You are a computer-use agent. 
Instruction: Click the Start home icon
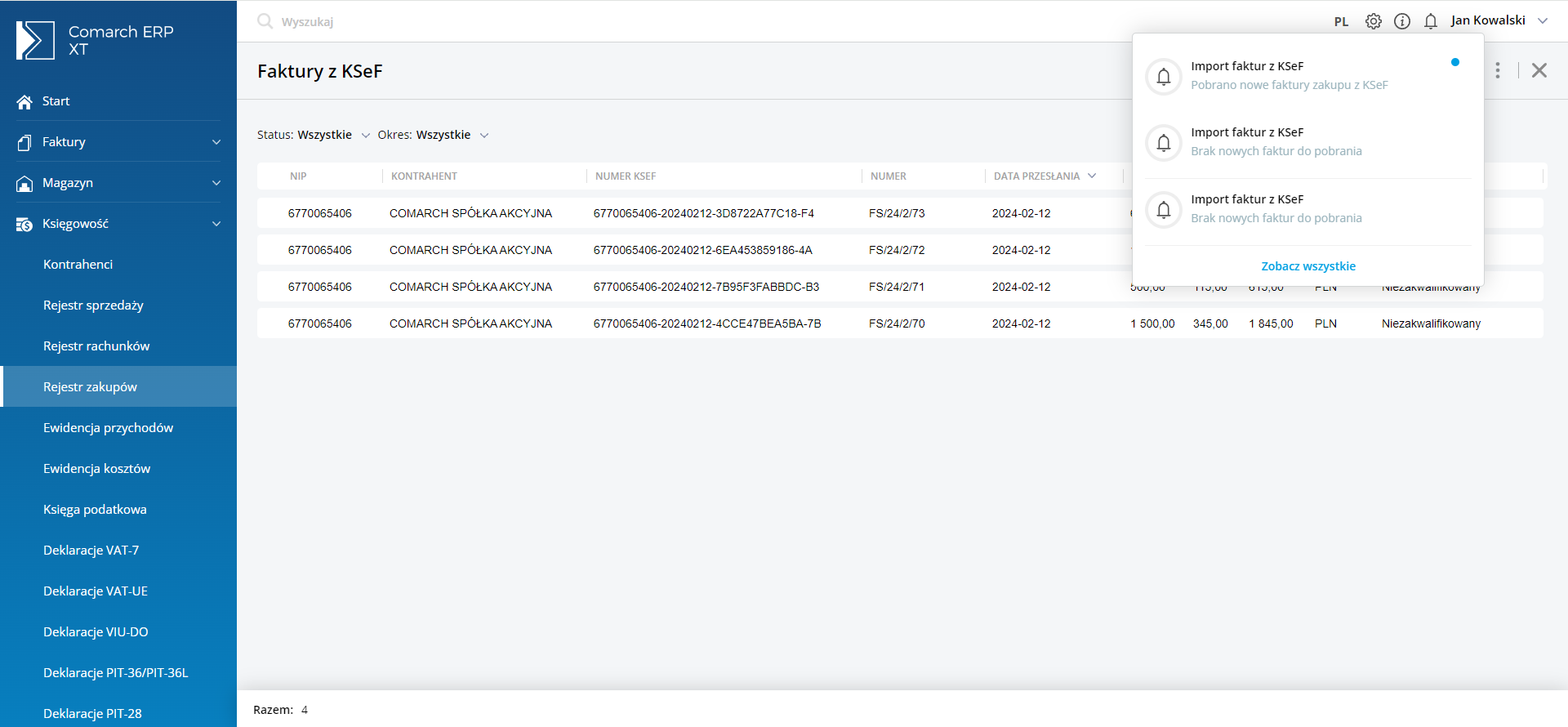24,101
